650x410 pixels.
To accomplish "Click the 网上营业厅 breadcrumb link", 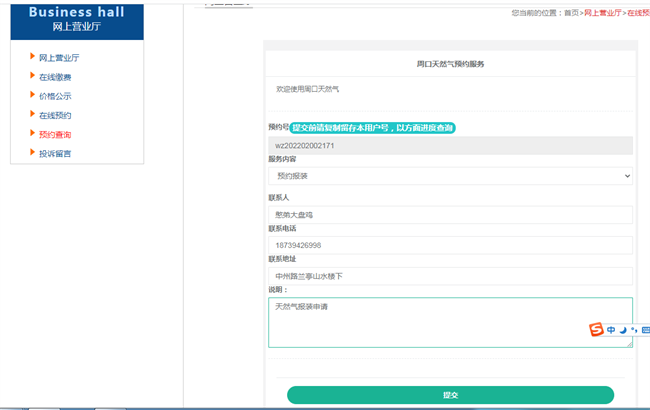I will (602, 13).
